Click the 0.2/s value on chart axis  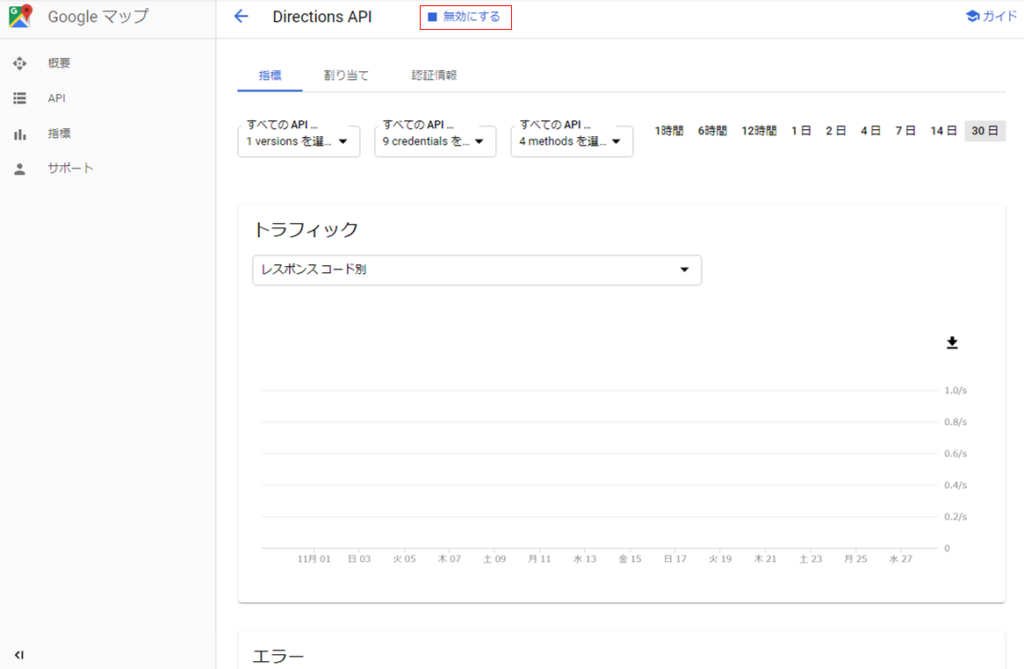[x=955, y=517]
